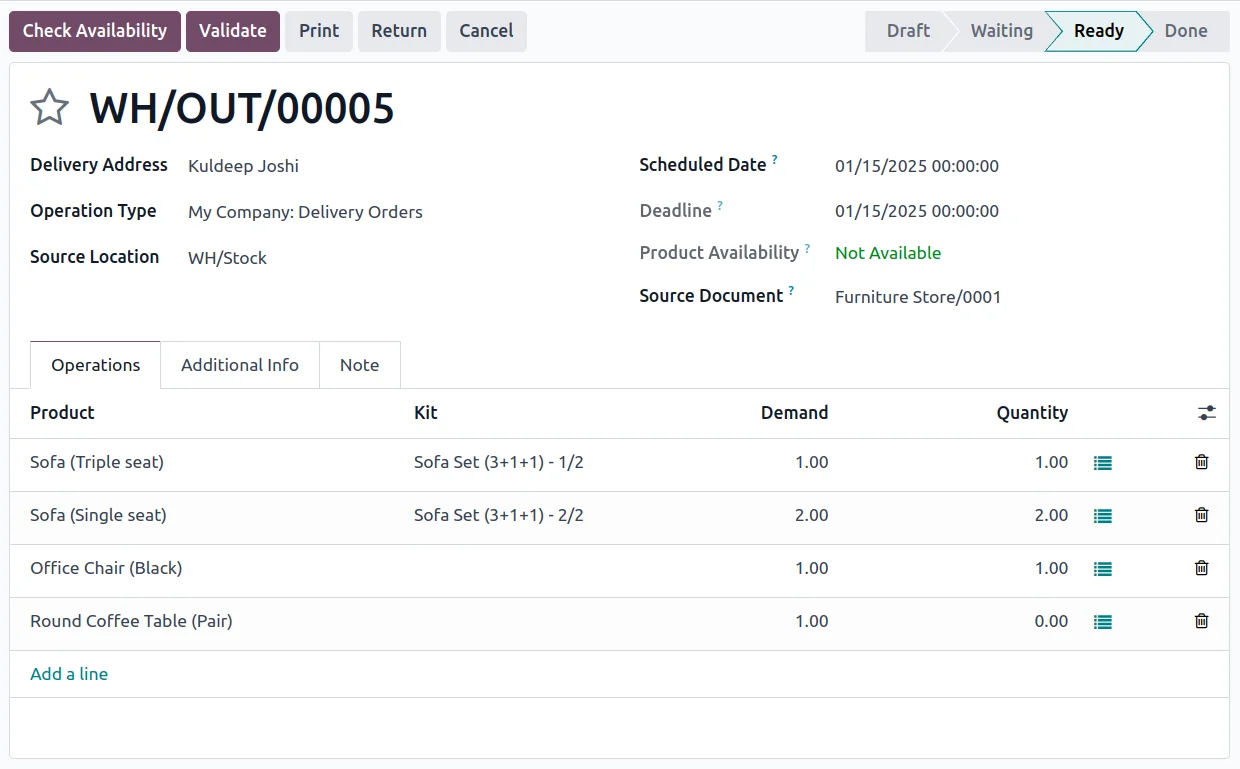Edit the Scheduled Date field
This screenshot has width=1240, height=769.
point(916,166)
